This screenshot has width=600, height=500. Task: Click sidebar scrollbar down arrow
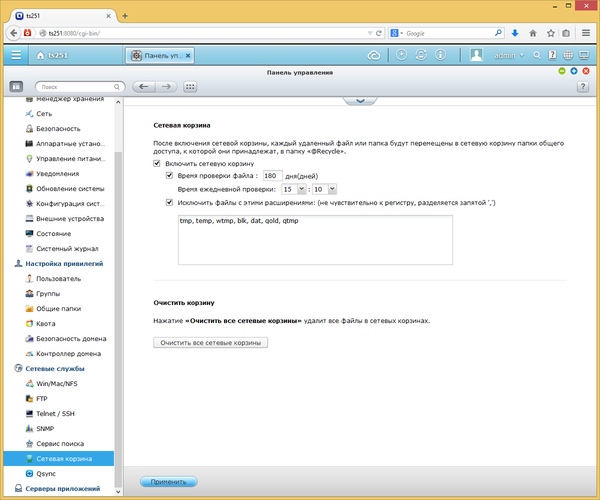(118, 492)
